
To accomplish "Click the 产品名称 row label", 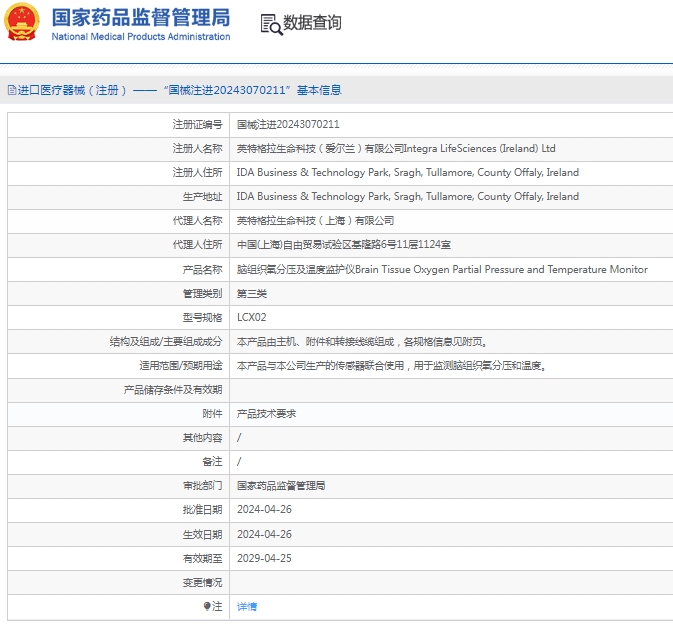I will 203,270.
